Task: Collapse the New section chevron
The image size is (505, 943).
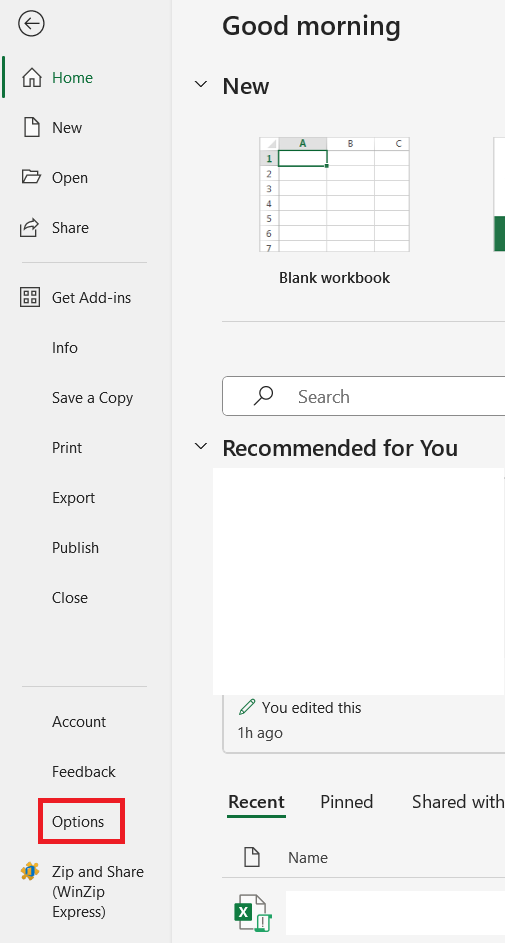Action: 201,84
